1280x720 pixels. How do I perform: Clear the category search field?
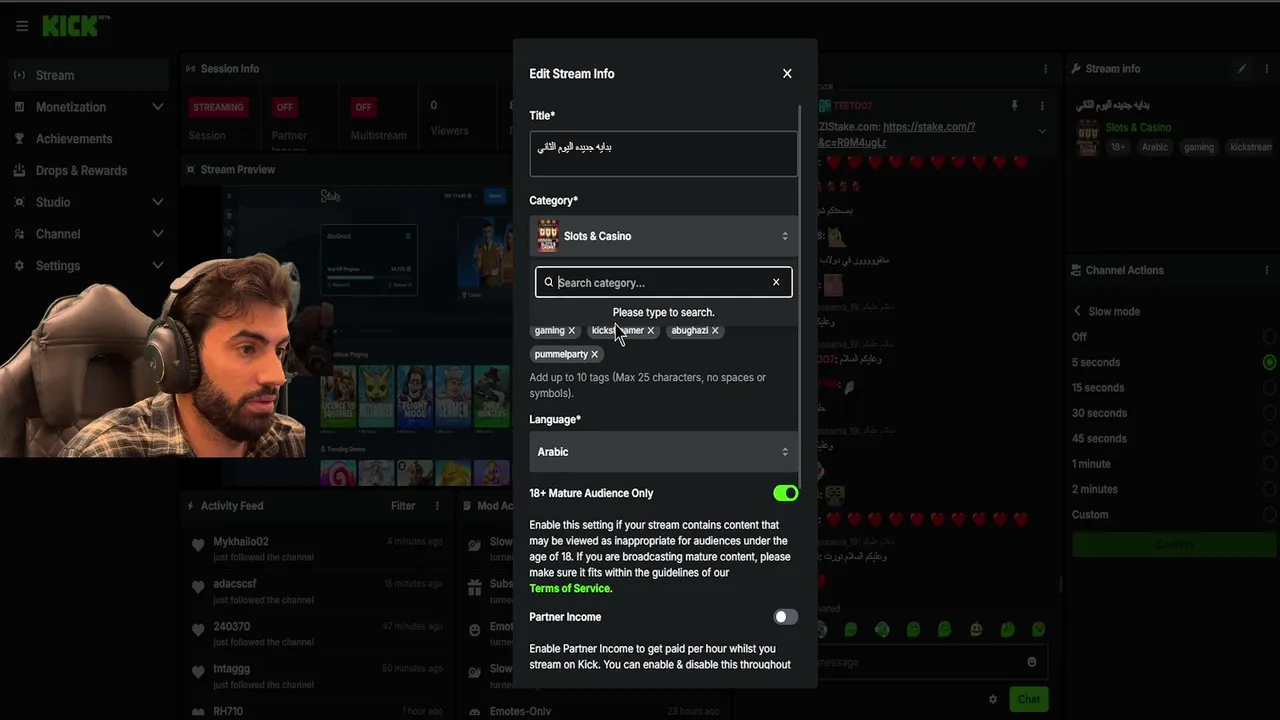coord(776,282)
